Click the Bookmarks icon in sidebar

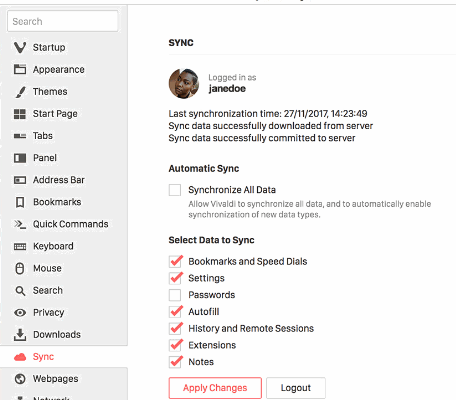[20, 202]
